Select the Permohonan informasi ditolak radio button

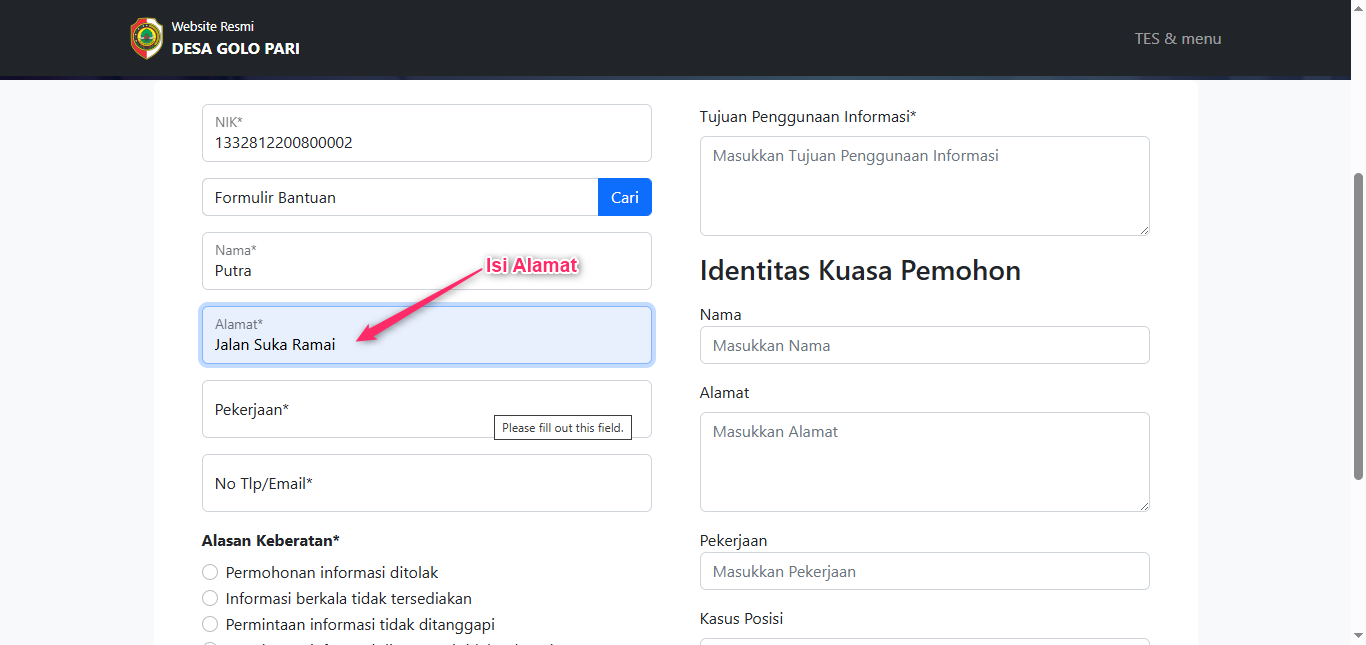click(x=210, y=572)
